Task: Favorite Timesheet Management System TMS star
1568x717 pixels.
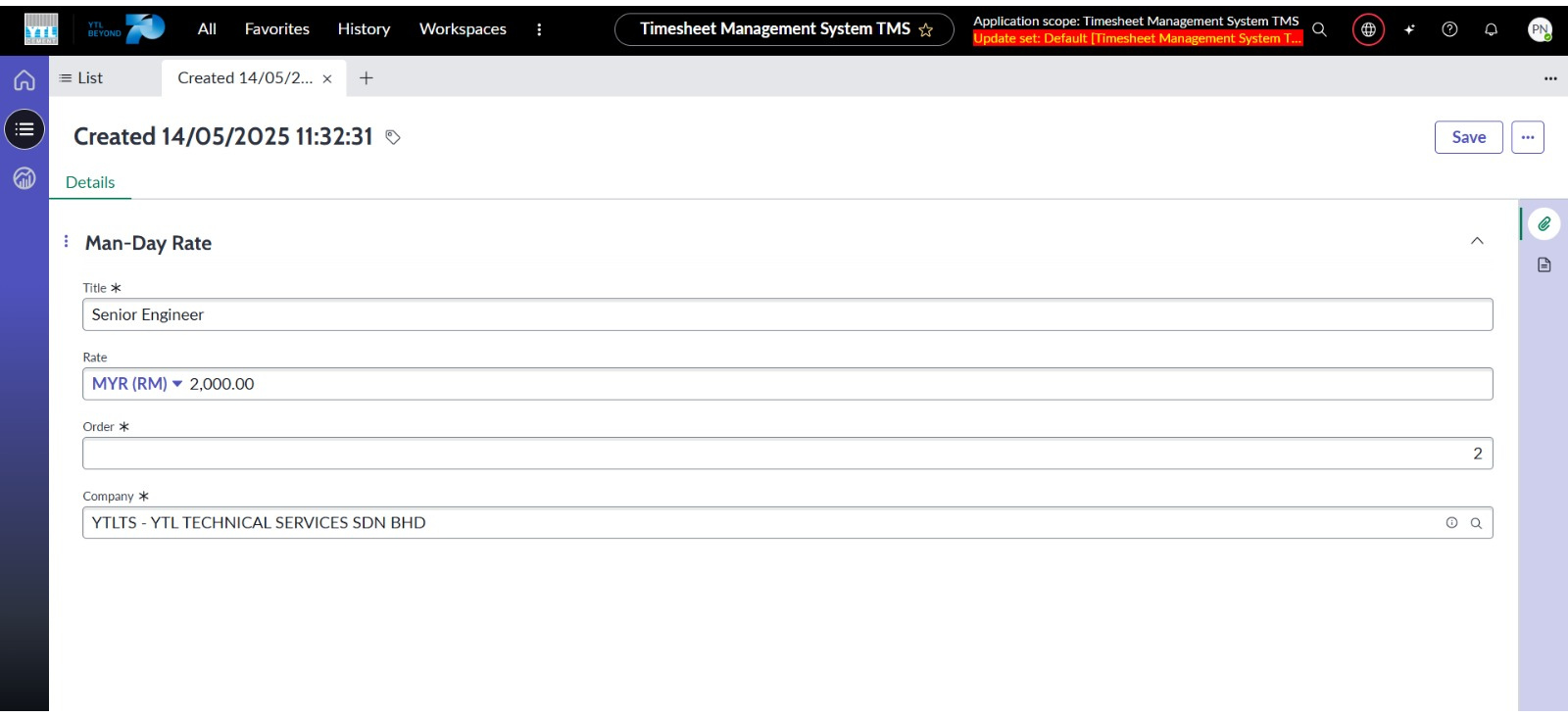Action: (x=925, y=30)
